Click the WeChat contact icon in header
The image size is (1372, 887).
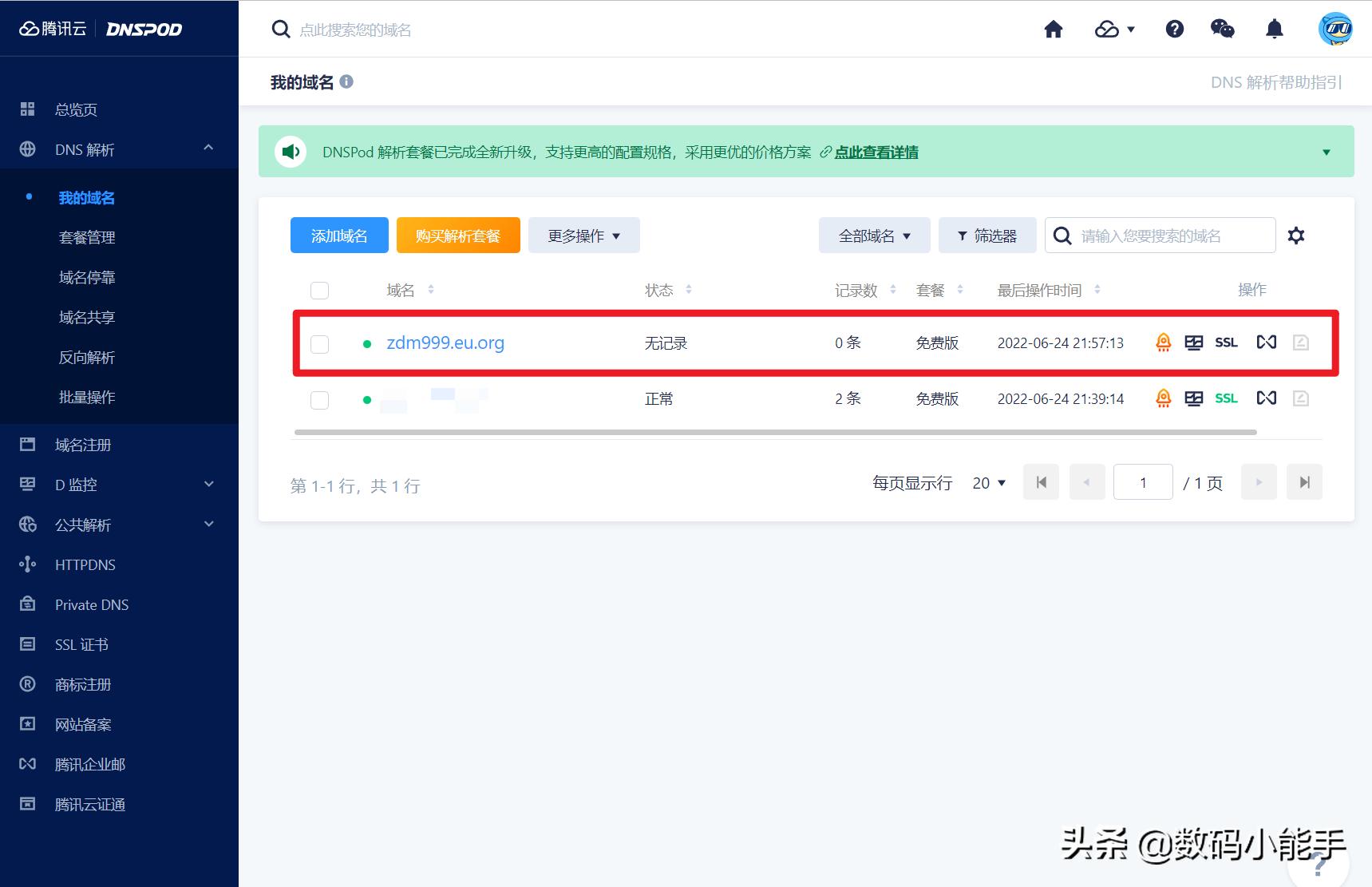coord(1223,29)
